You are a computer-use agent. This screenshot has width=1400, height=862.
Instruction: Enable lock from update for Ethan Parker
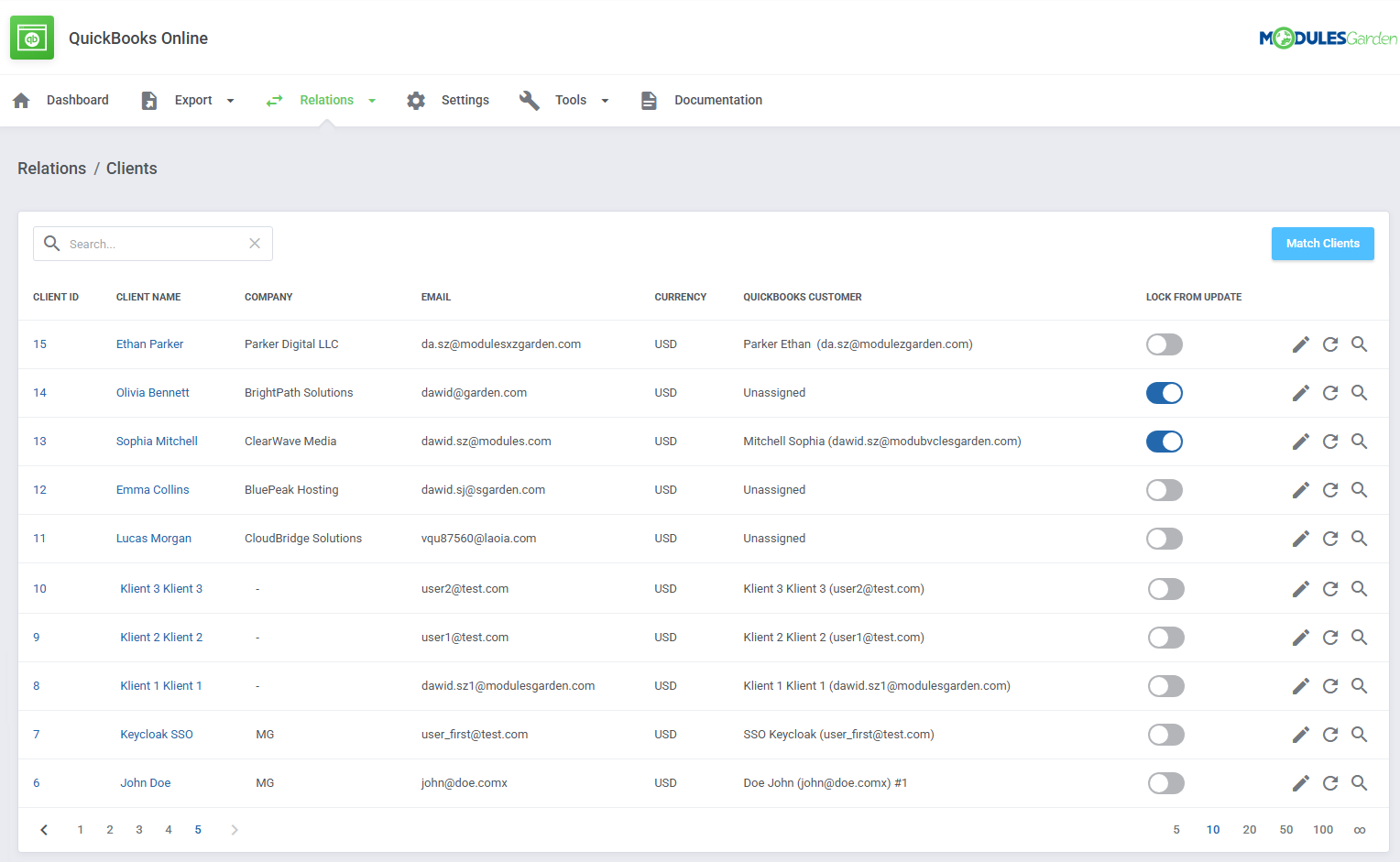(x=1165, y=344)
